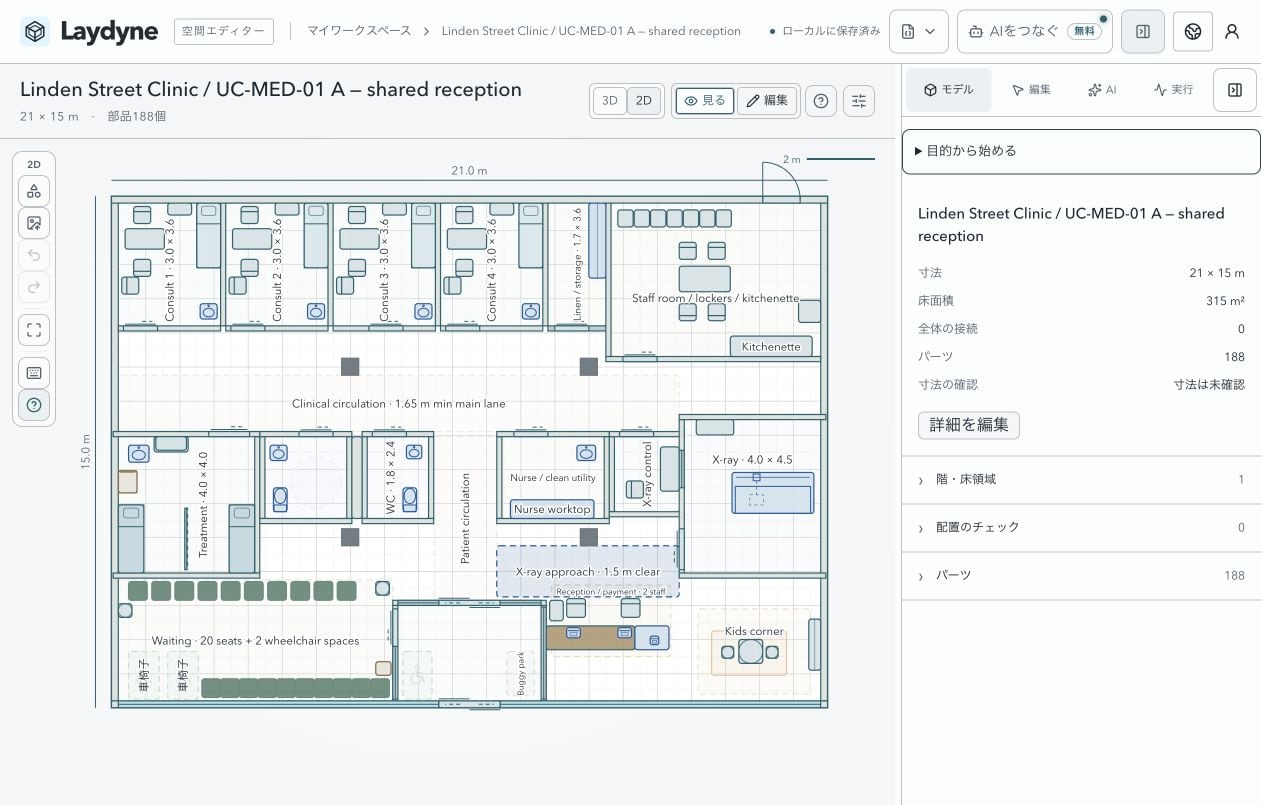Go to マイワークスペース breadcrumb

coord(359,31)
